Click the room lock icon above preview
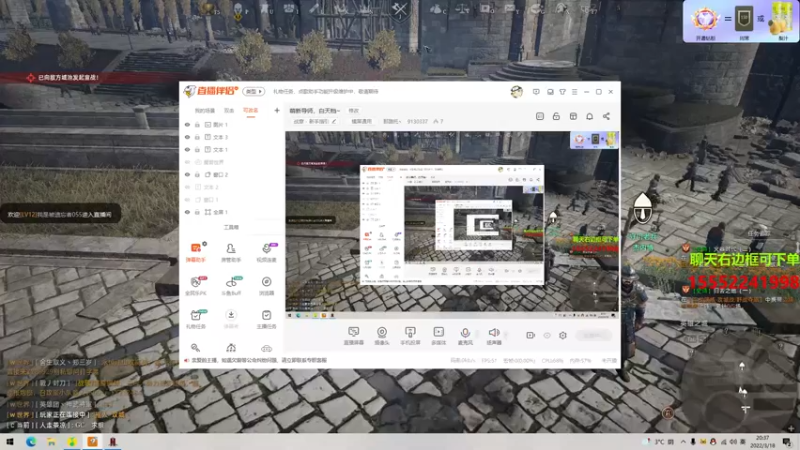This screenshot has width=800, height=450. pyautogui.click(x=556, y=116)
